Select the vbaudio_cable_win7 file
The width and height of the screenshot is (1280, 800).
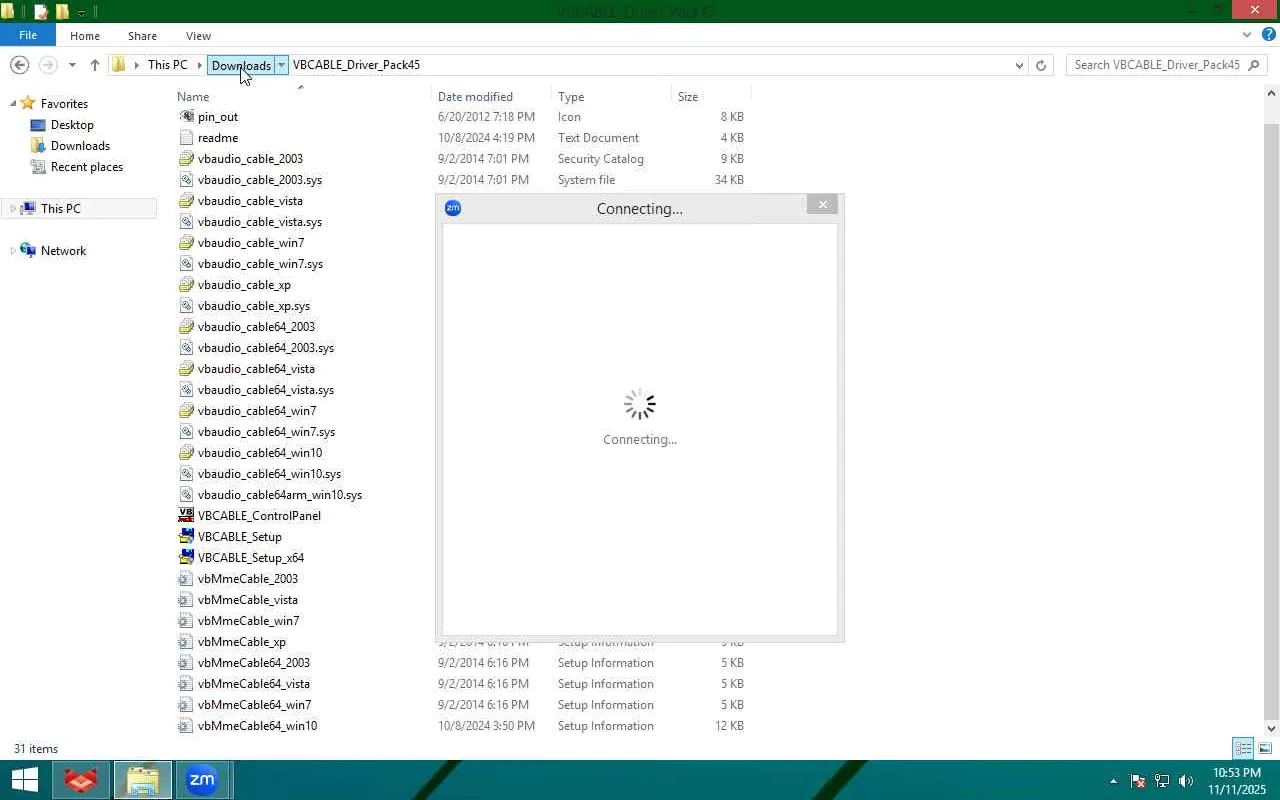pyautogui.click(x=250, y=243)
